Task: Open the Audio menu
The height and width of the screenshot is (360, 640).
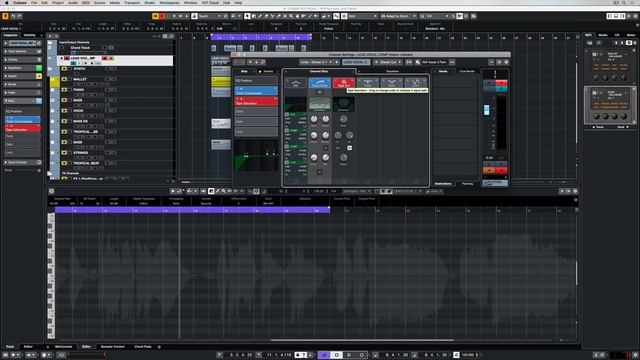Action: coord(73,2)
